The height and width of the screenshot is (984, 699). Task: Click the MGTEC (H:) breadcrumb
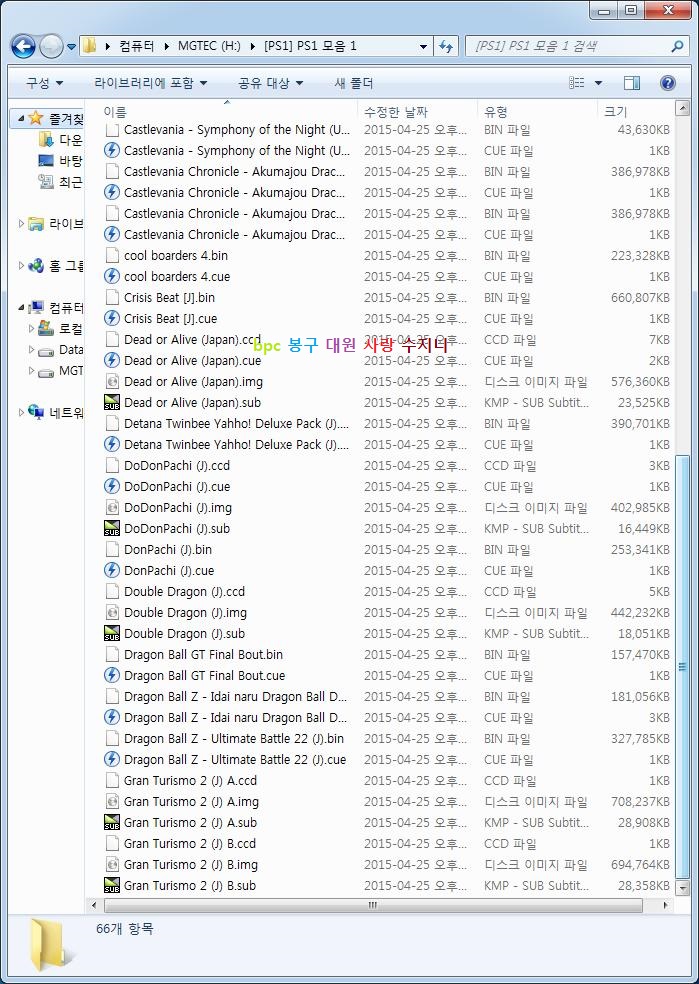pyautogui.click(x=209, y=46)
